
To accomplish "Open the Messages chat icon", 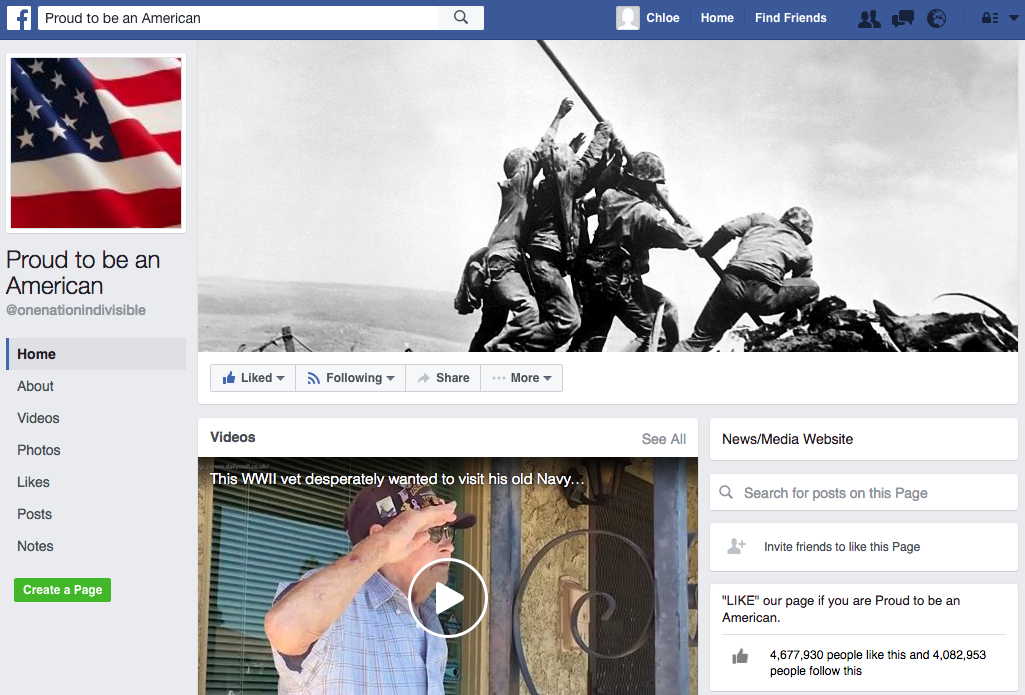I will point(903,18).
